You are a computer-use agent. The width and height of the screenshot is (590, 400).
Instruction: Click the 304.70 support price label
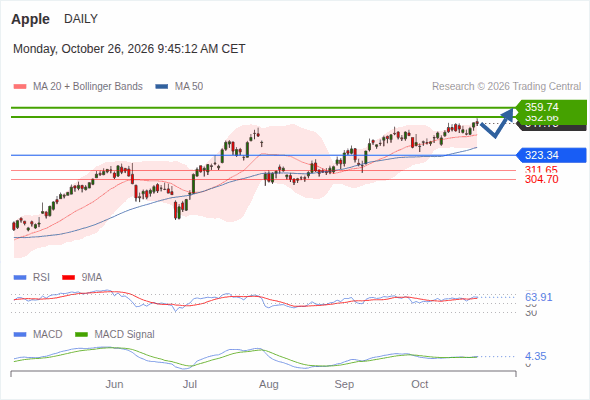tap(541, 179)
